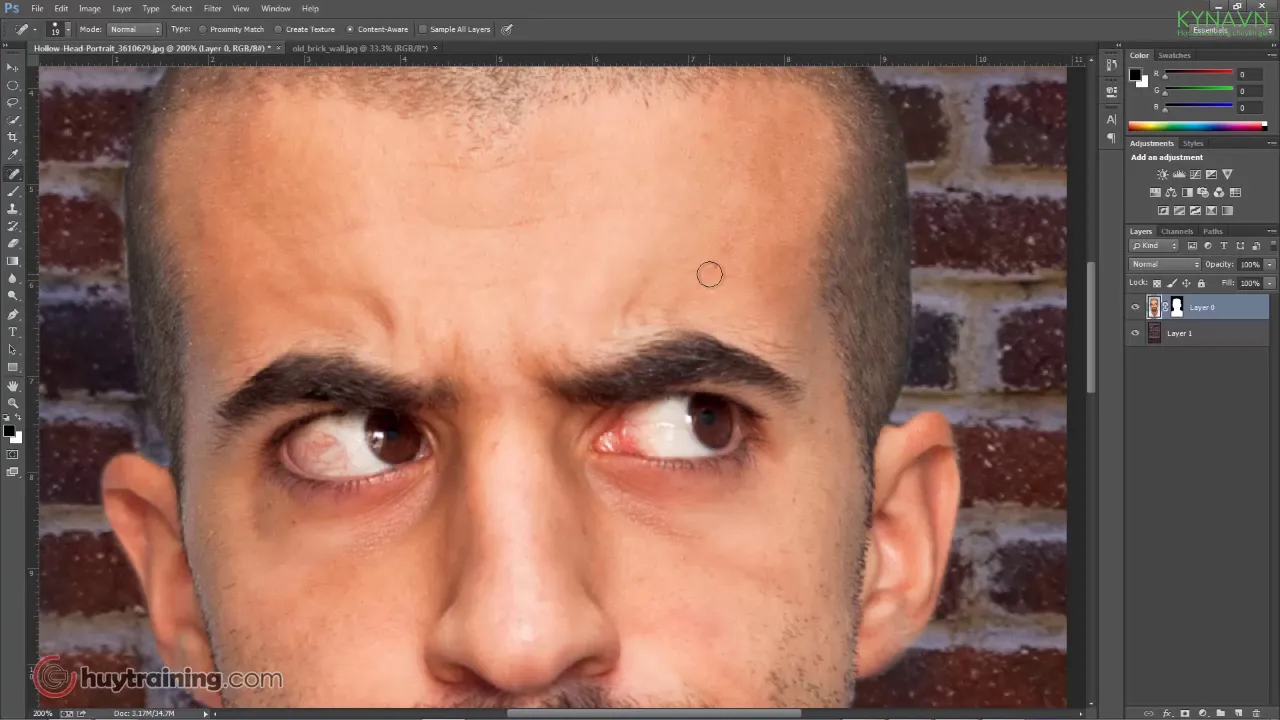Select the Lasso tool
This screenshot has width=1280, height=720.
[13, 102]
